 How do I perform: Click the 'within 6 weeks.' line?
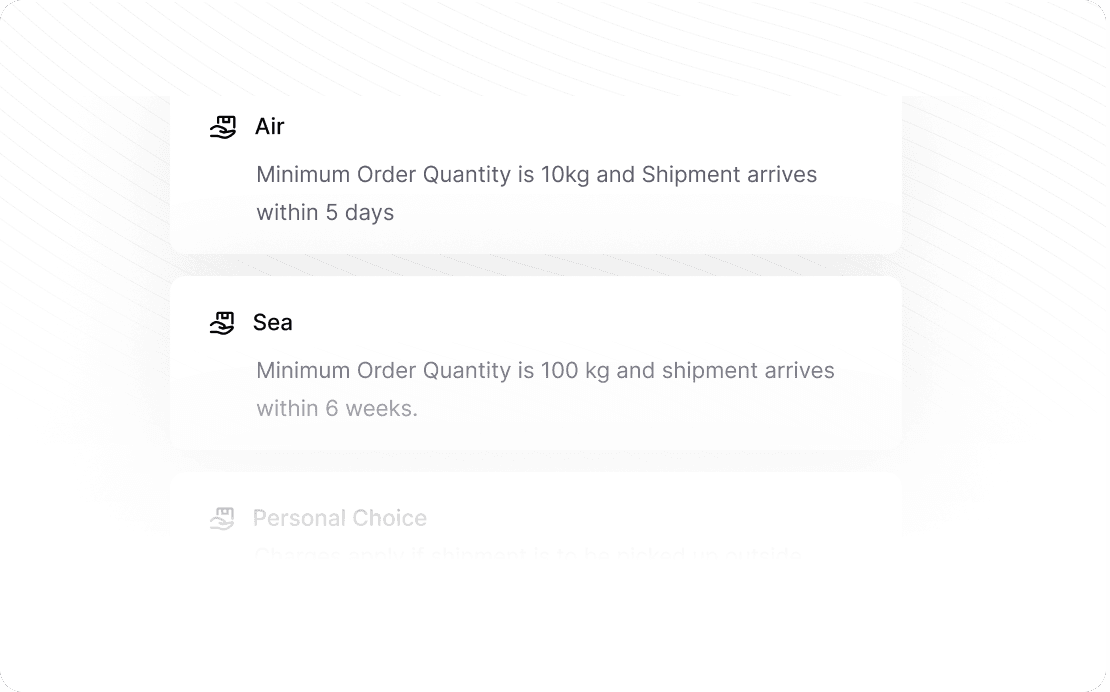tap(337, 408)
